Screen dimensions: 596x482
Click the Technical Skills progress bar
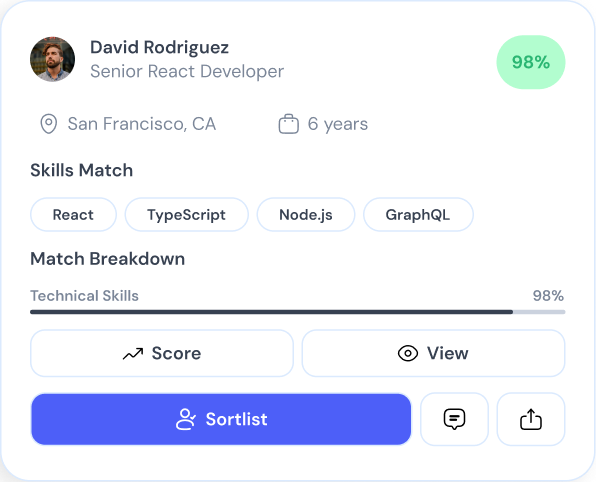[x=298, y=312]
